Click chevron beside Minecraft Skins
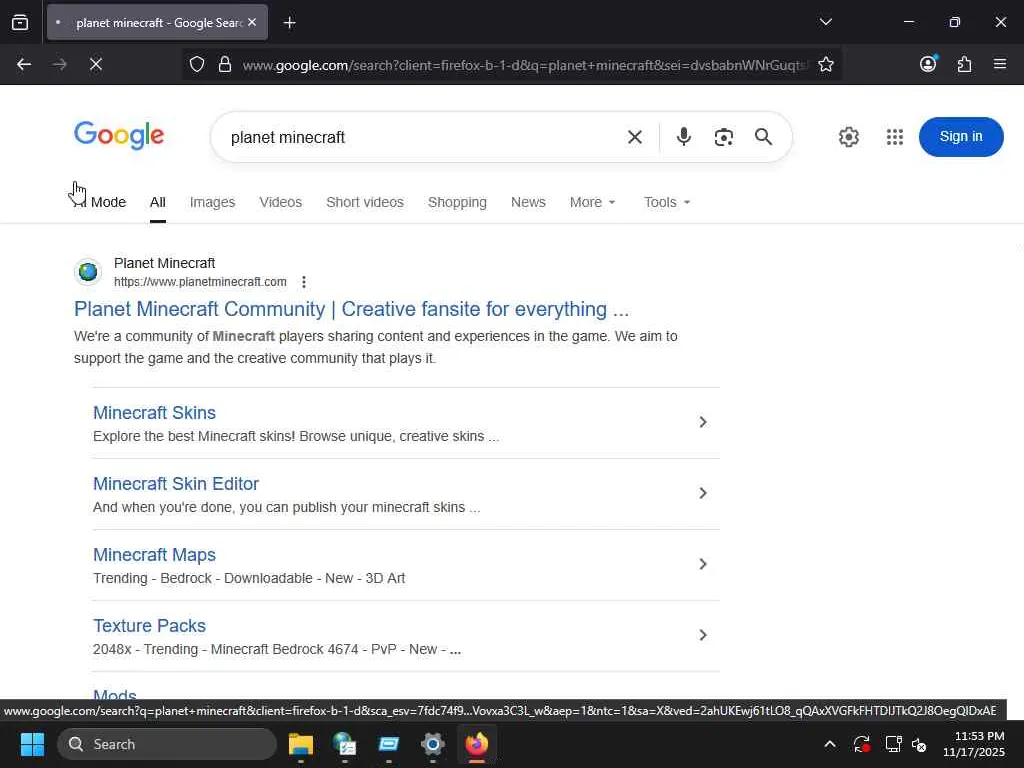 703,423
